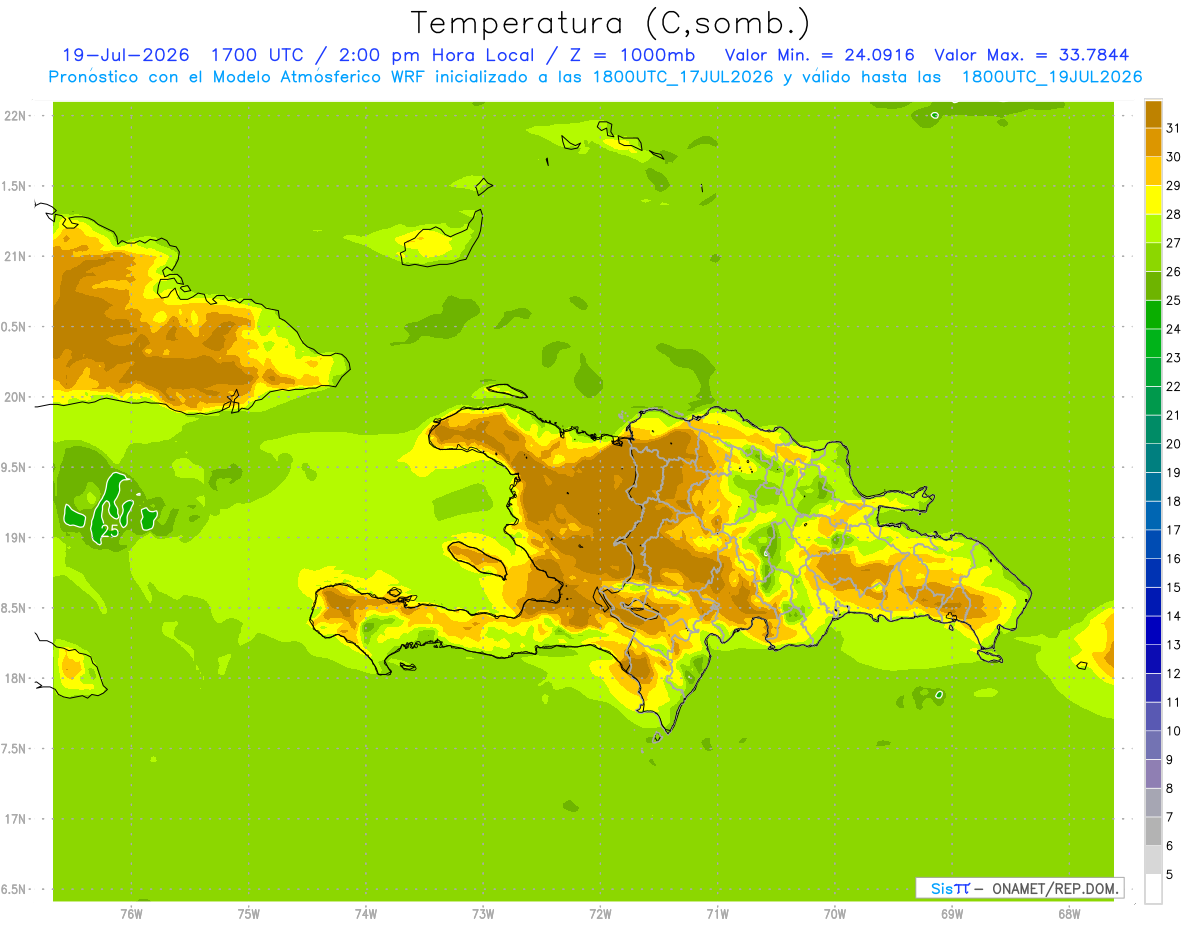Click the "22N" latitude axis label

pos(15,116)
